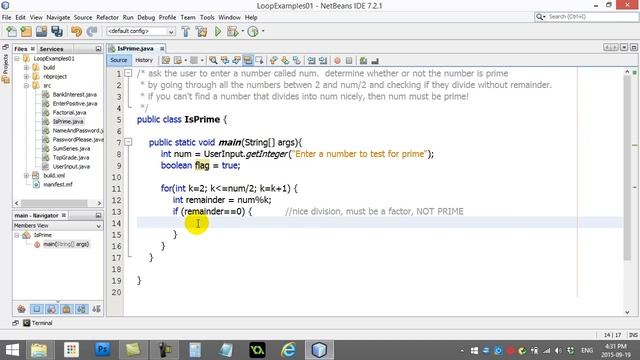
Task: Toggle Show Static Members filter in Navigator
Action: [x=51, y=309]
